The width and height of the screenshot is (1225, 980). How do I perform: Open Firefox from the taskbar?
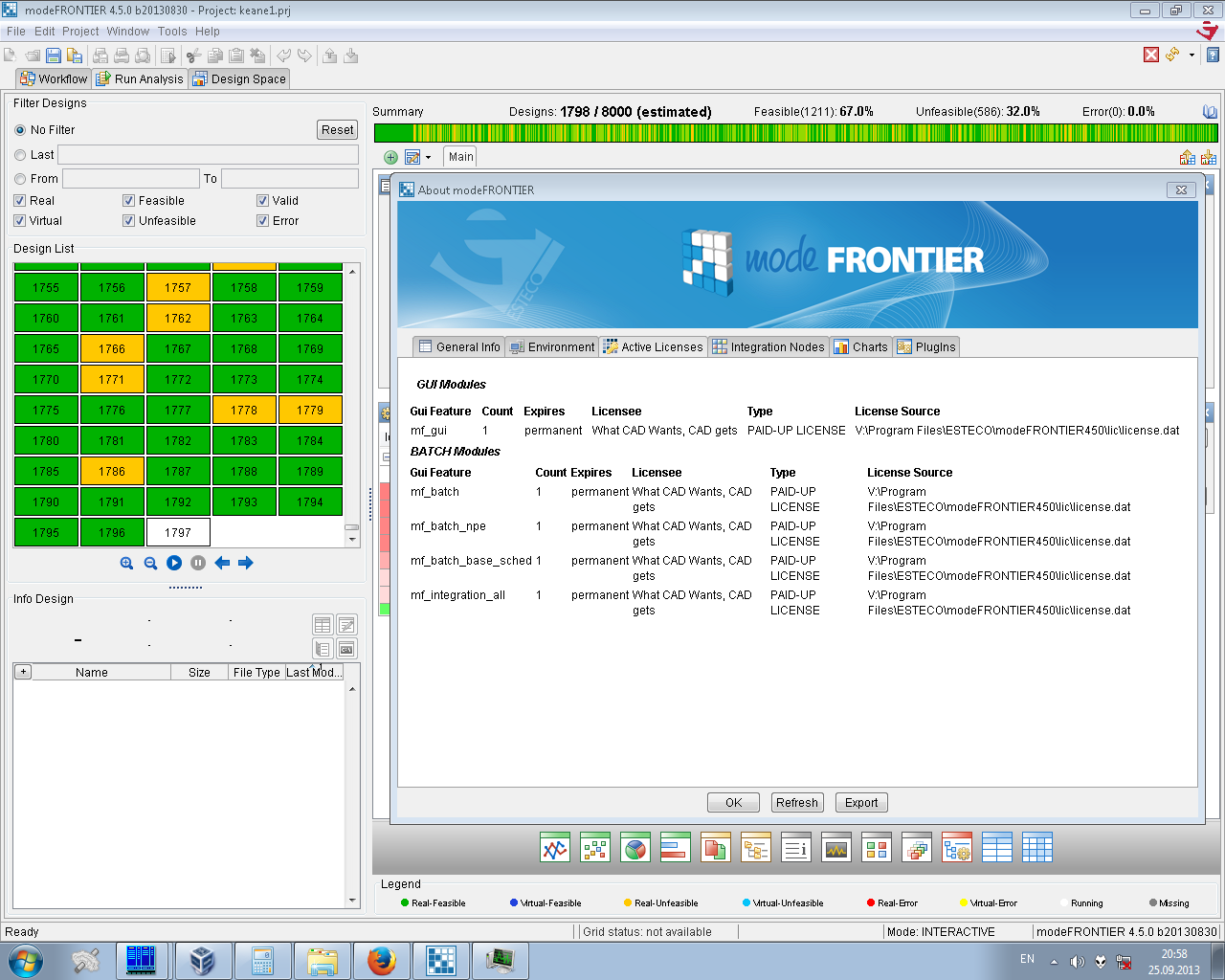pos(382,961)
